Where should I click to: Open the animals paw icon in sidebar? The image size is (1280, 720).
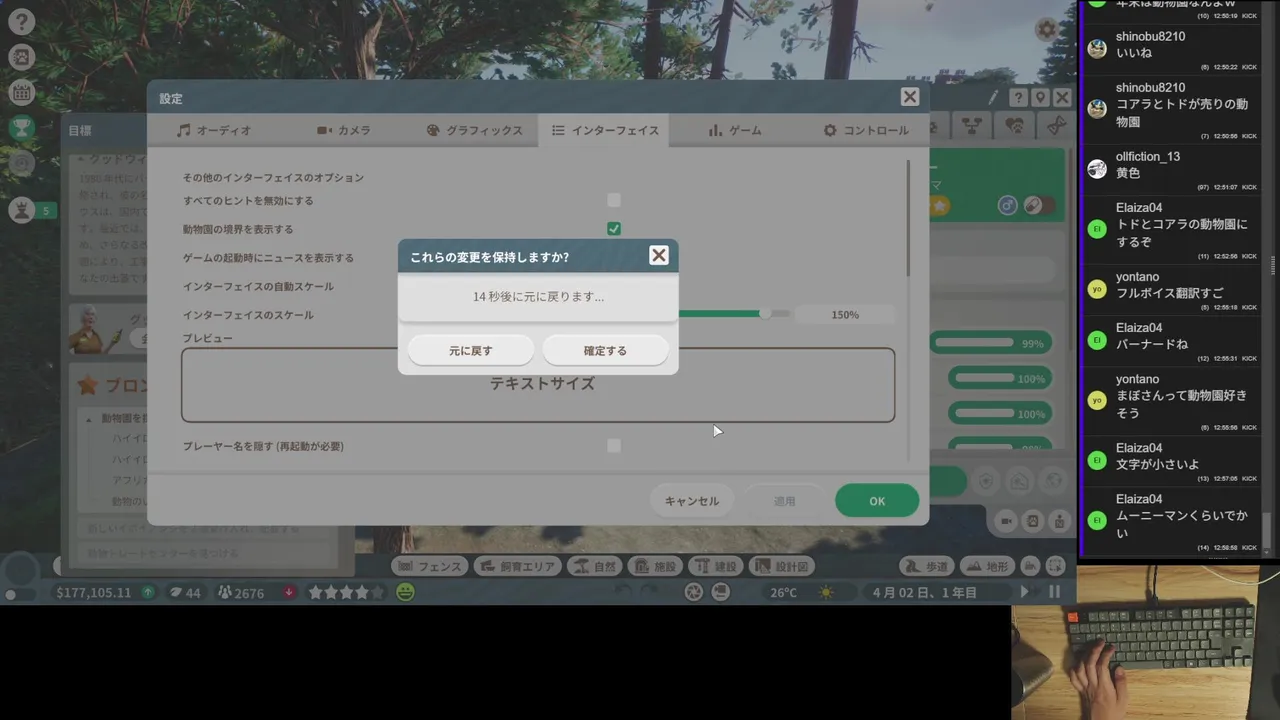22,56
